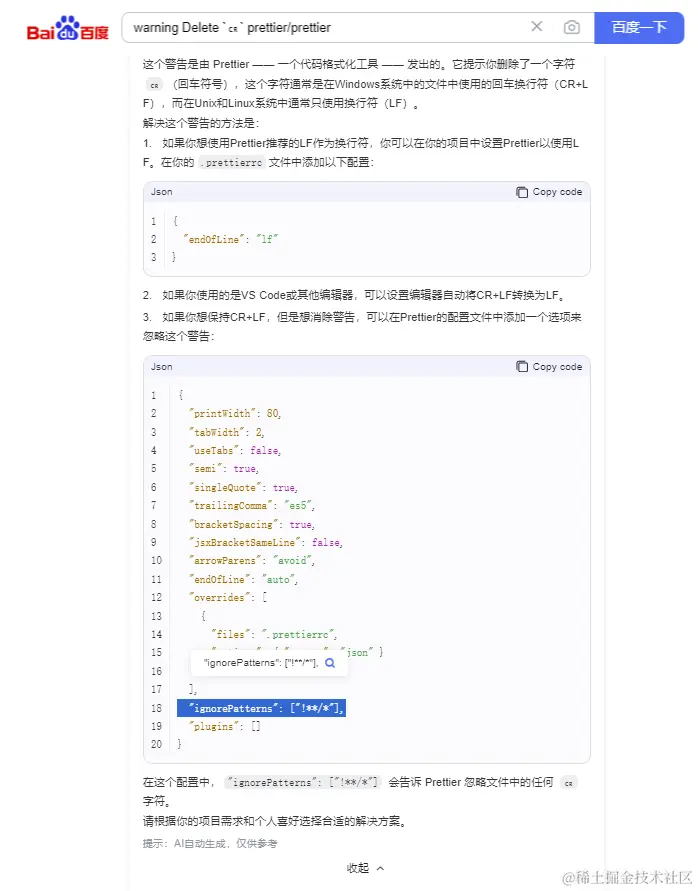
Task: Open the Baidu logo homepage link
Action: tap(67, 28)
